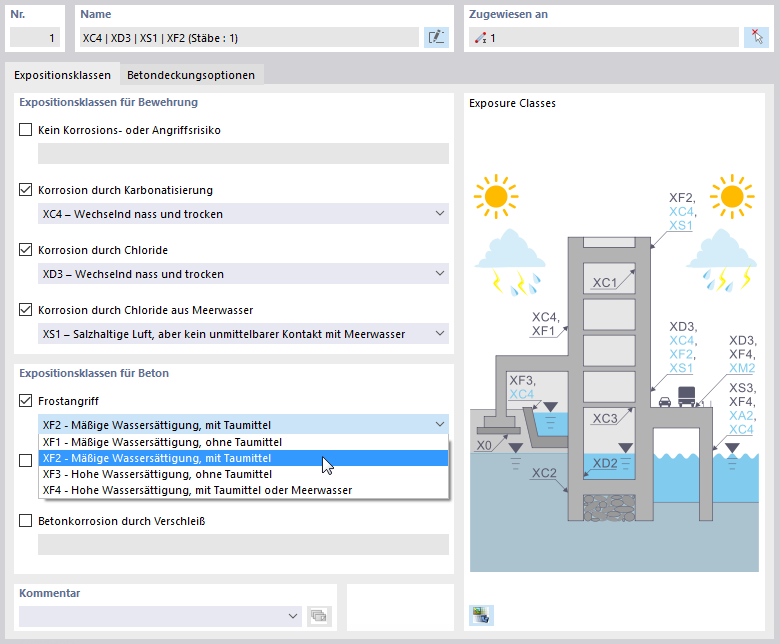Viewport: 780px width, 644px height.
Task: Switch to the Expositionsklassen tab
Action: (62, 75)
